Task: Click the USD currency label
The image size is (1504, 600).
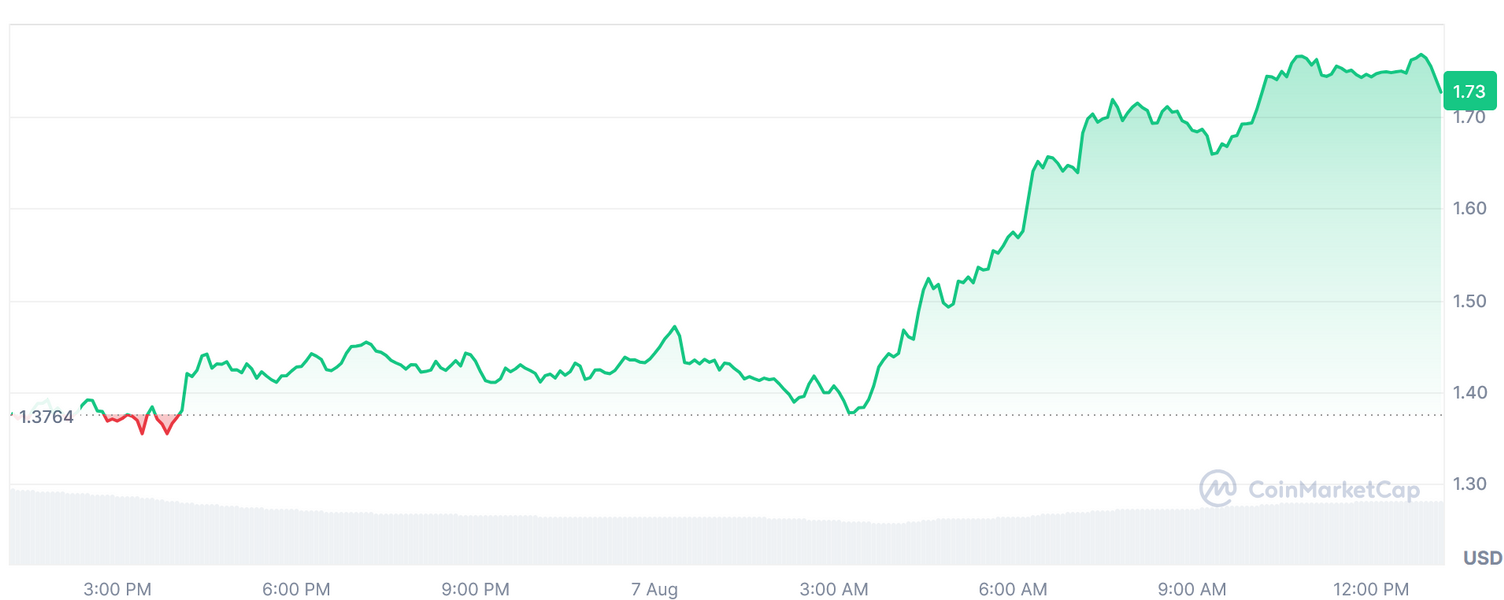Action: coord(1482,558)
